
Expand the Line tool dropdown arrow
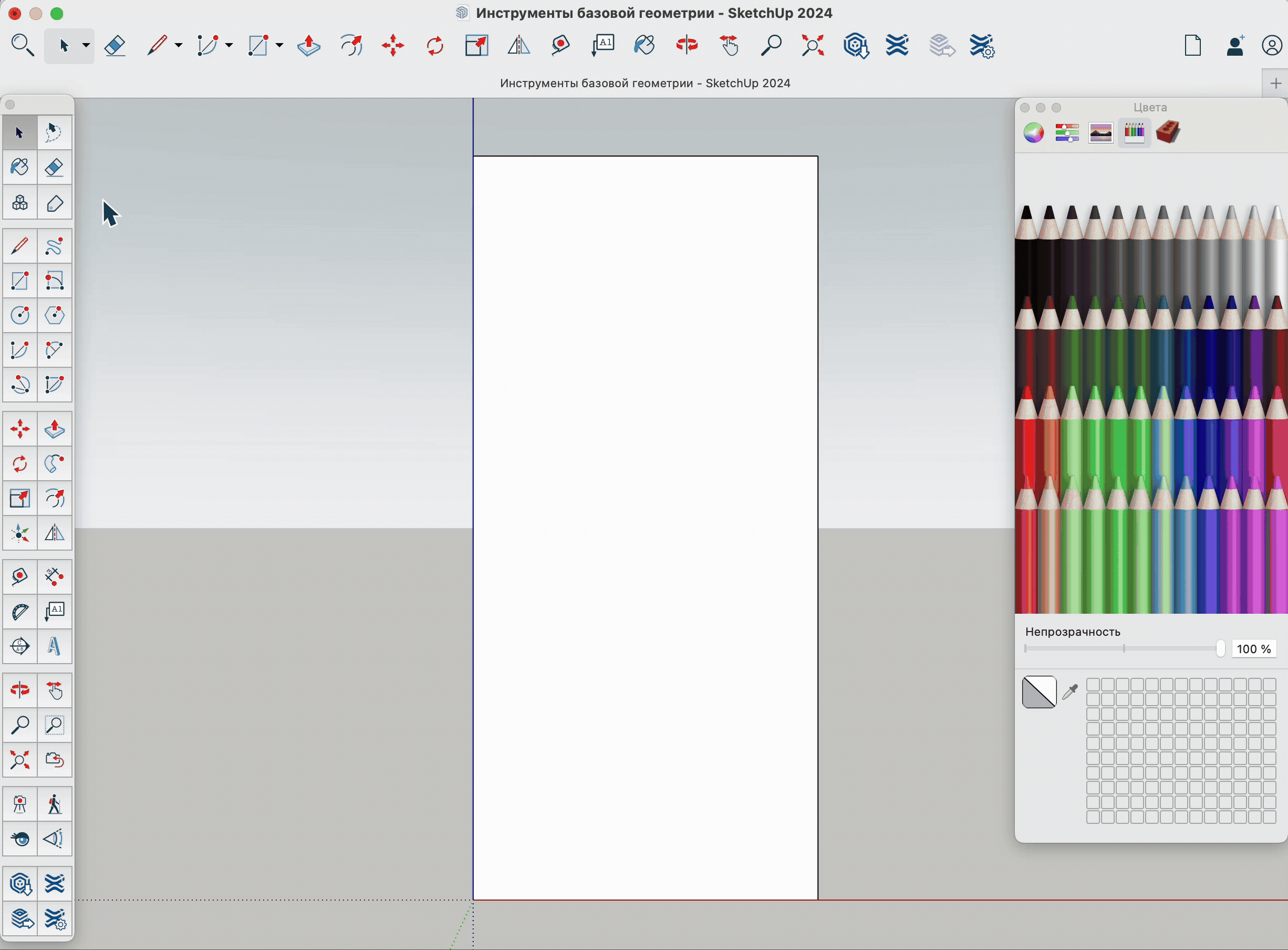point(179,45)
